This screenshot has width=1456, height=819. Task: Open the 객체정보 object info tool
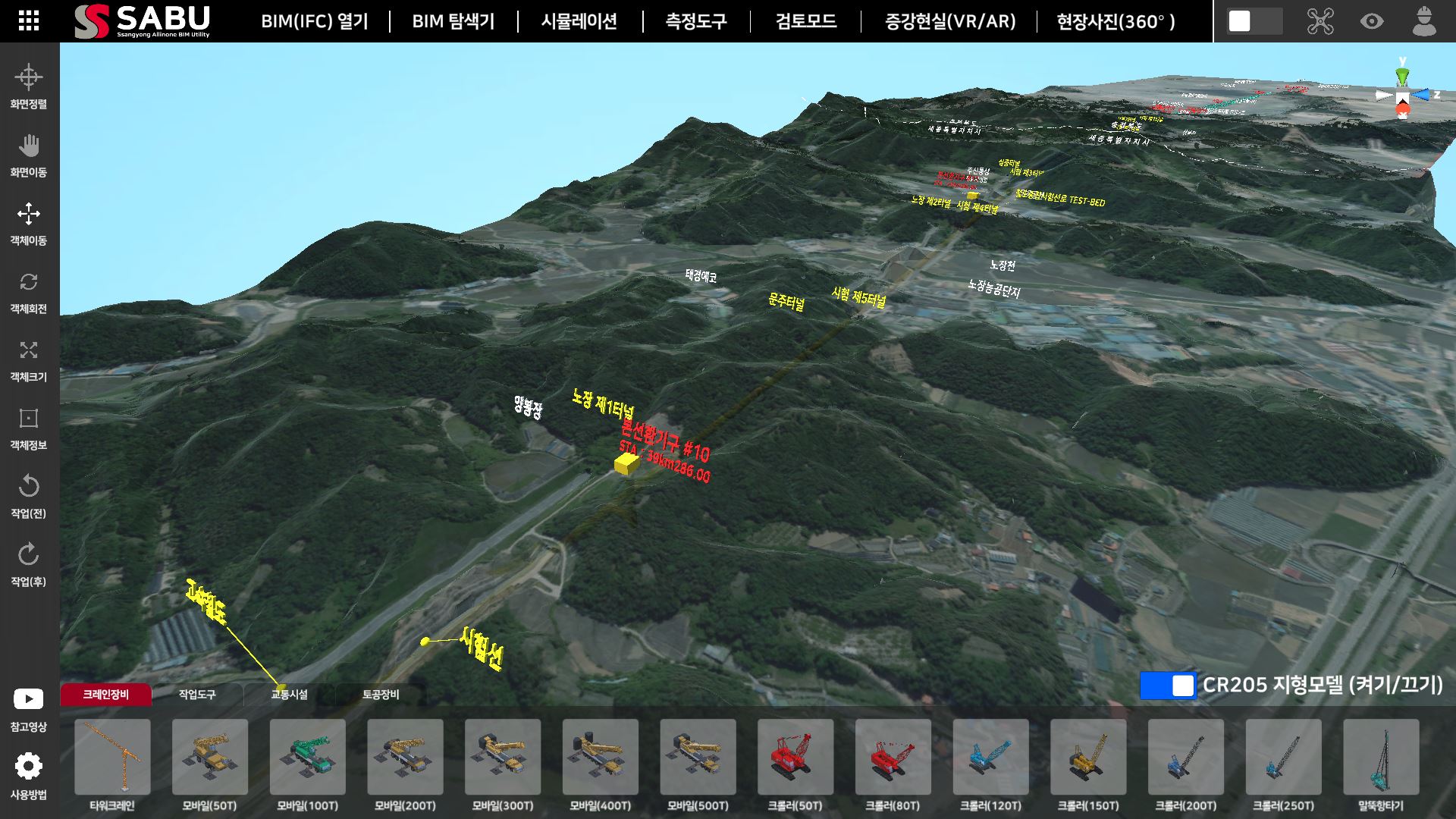tap(28, 428)
